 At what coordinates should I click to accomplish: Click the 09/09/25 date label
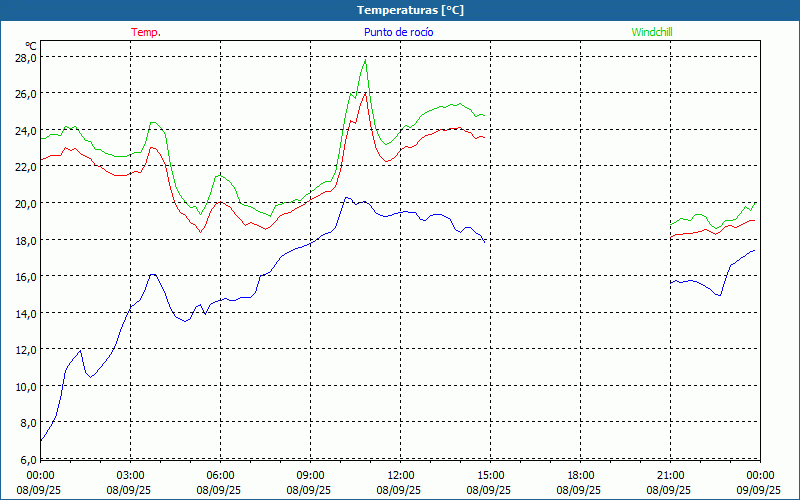[x=759, y=490]
